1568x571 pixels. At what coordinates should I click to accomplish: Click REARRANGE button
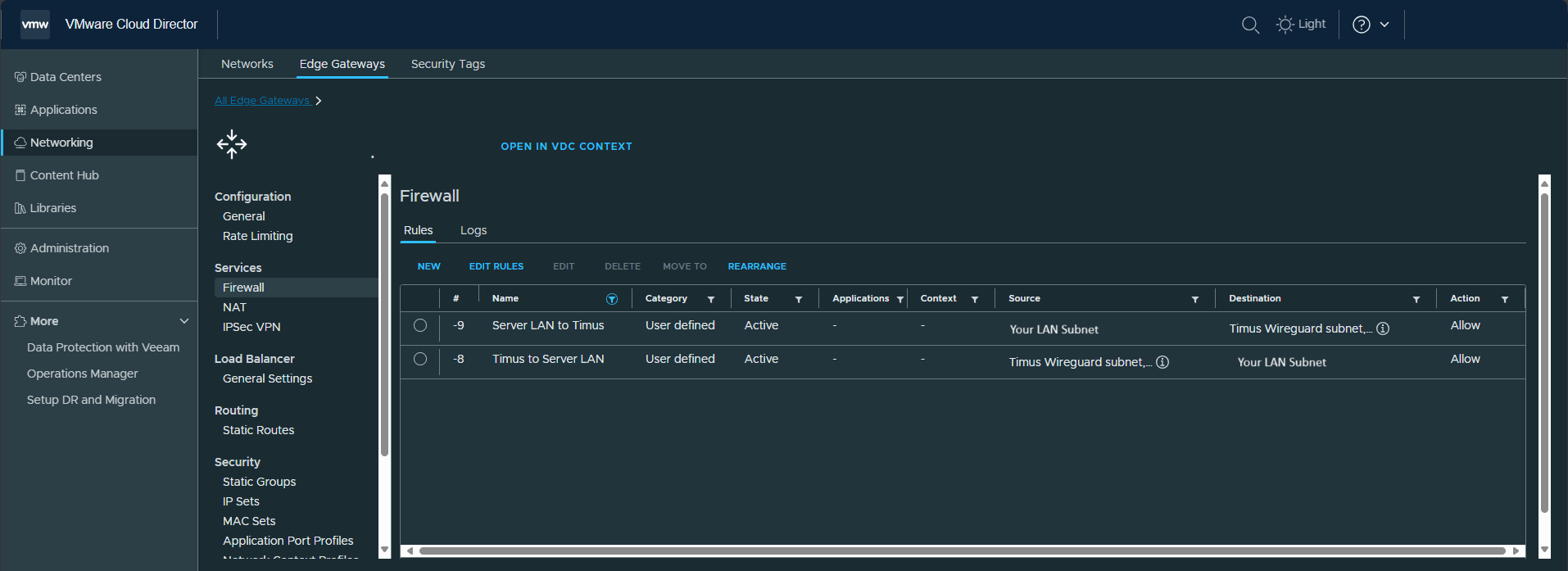click(x=757, y=266)
